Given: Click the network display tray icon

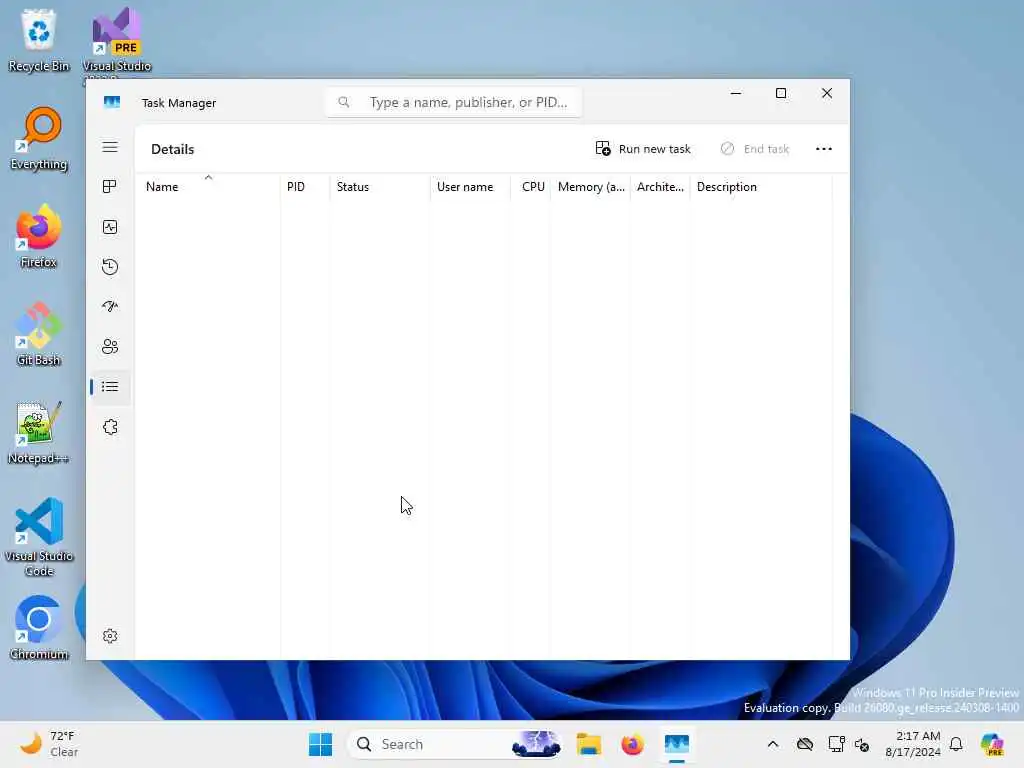Looking at the screenshot, I should (x=836, y=744).
